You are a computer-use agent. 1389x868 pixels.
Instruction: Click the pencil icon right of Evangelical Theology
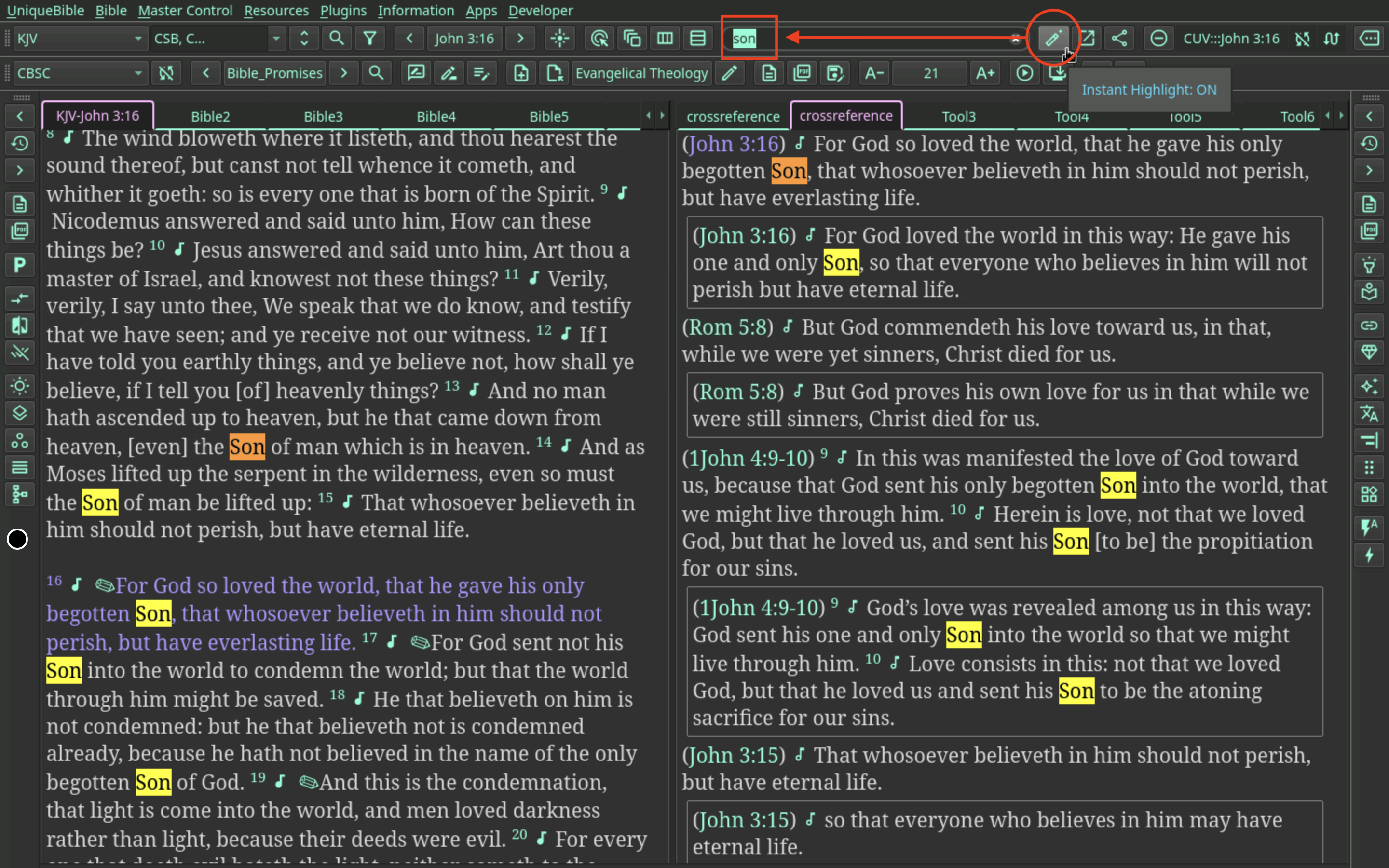[x=729, y=73]
